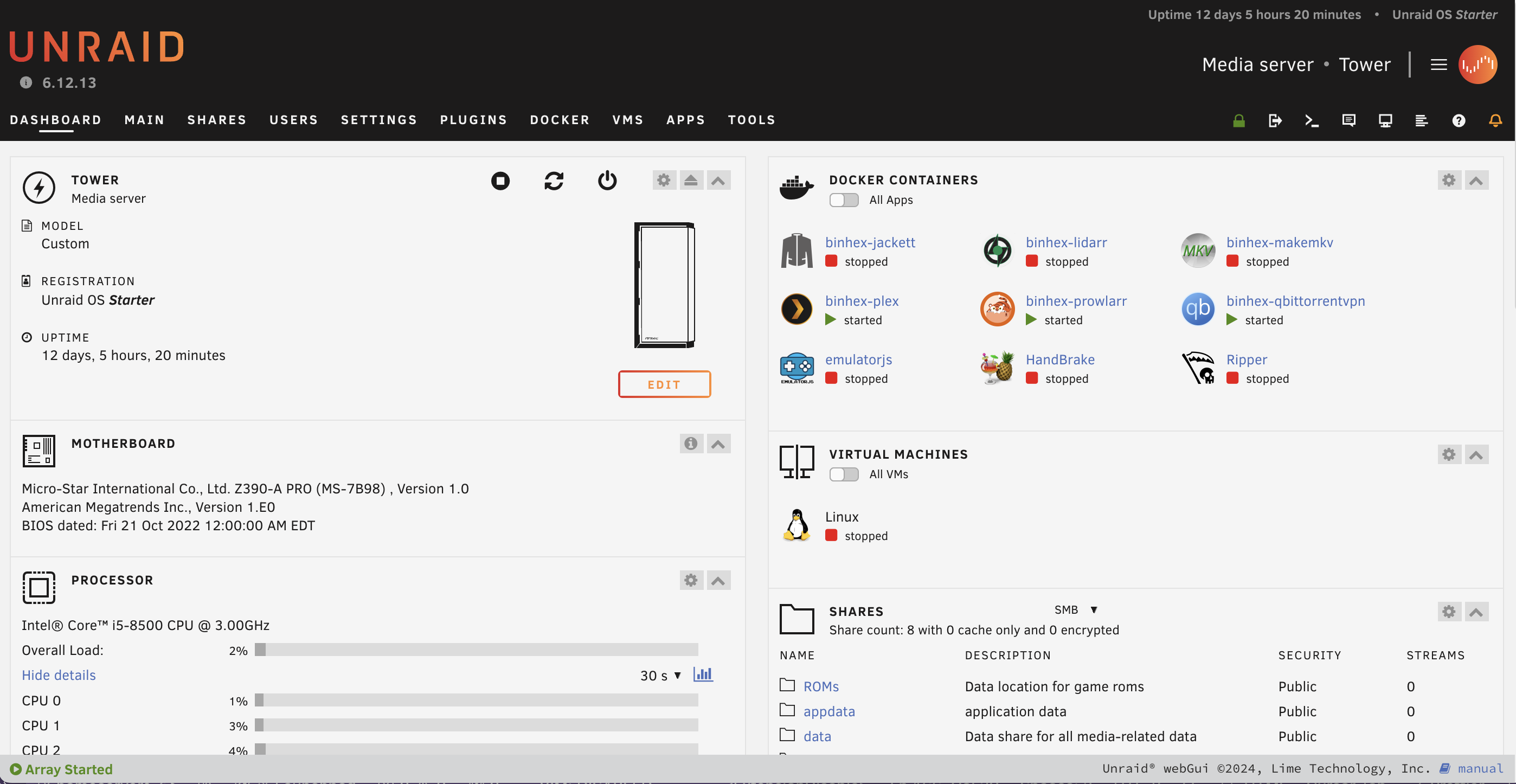Open Motherboard info icon
Image resolution: width=1516 pixels, height=784 pixels.
click(691, 443)
